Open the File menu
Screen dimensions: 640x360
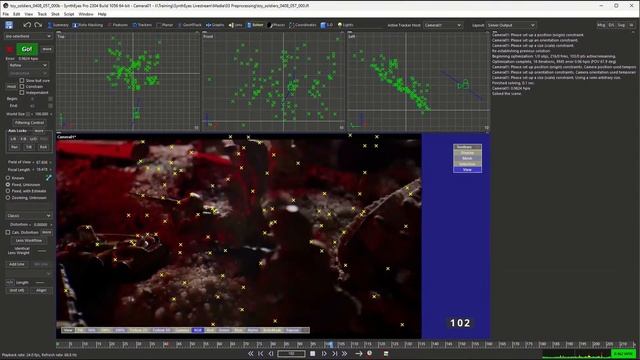(x=6, y=14)
